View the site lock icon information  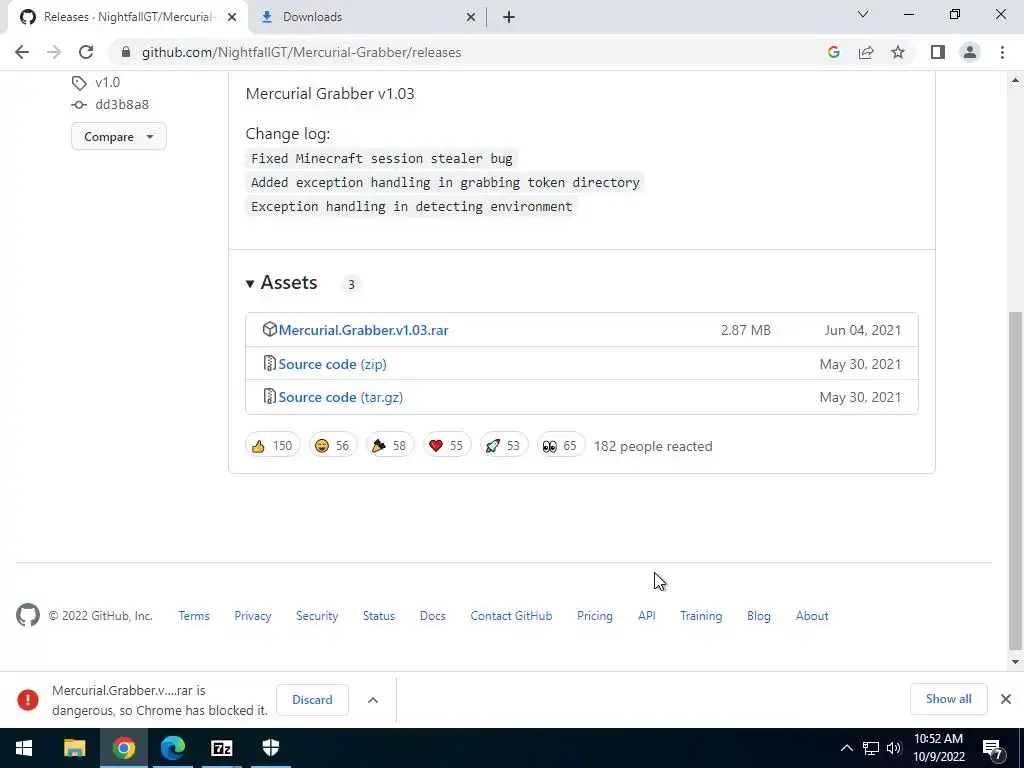click(x=126, y=52)
